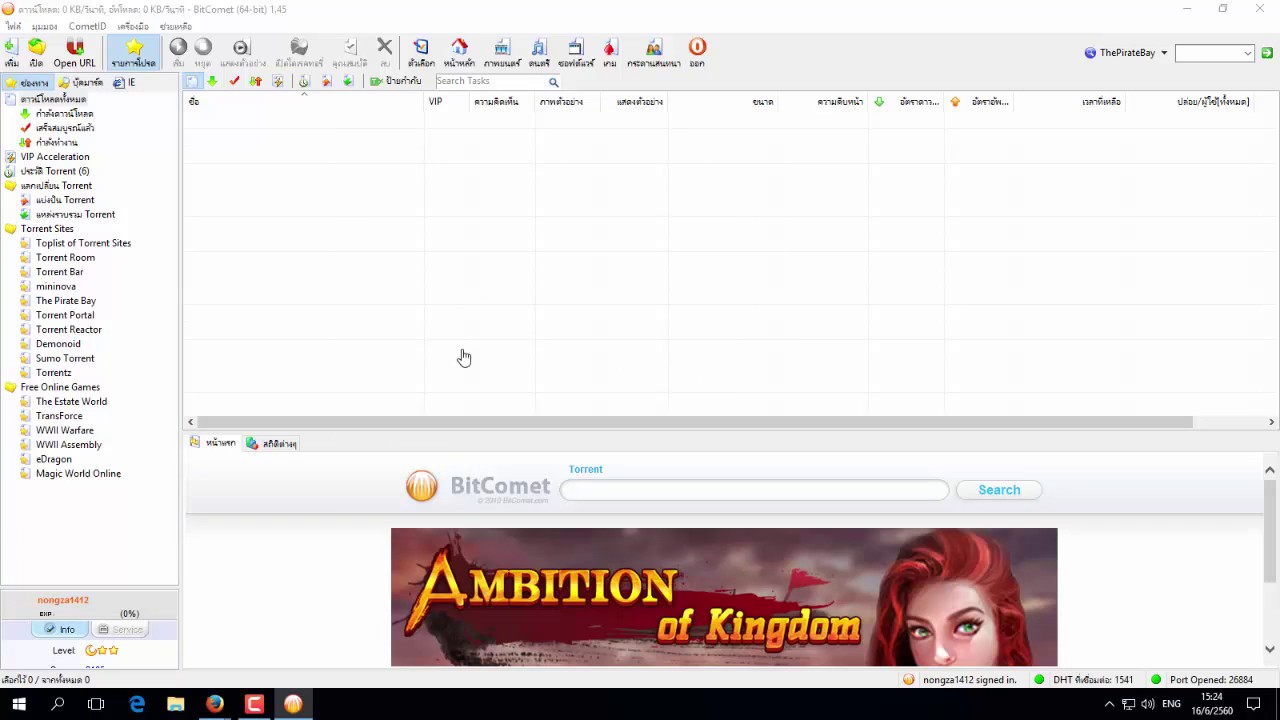
Task: Toggle the red checkmark completed filter
Action: click(x=234, y=81)
